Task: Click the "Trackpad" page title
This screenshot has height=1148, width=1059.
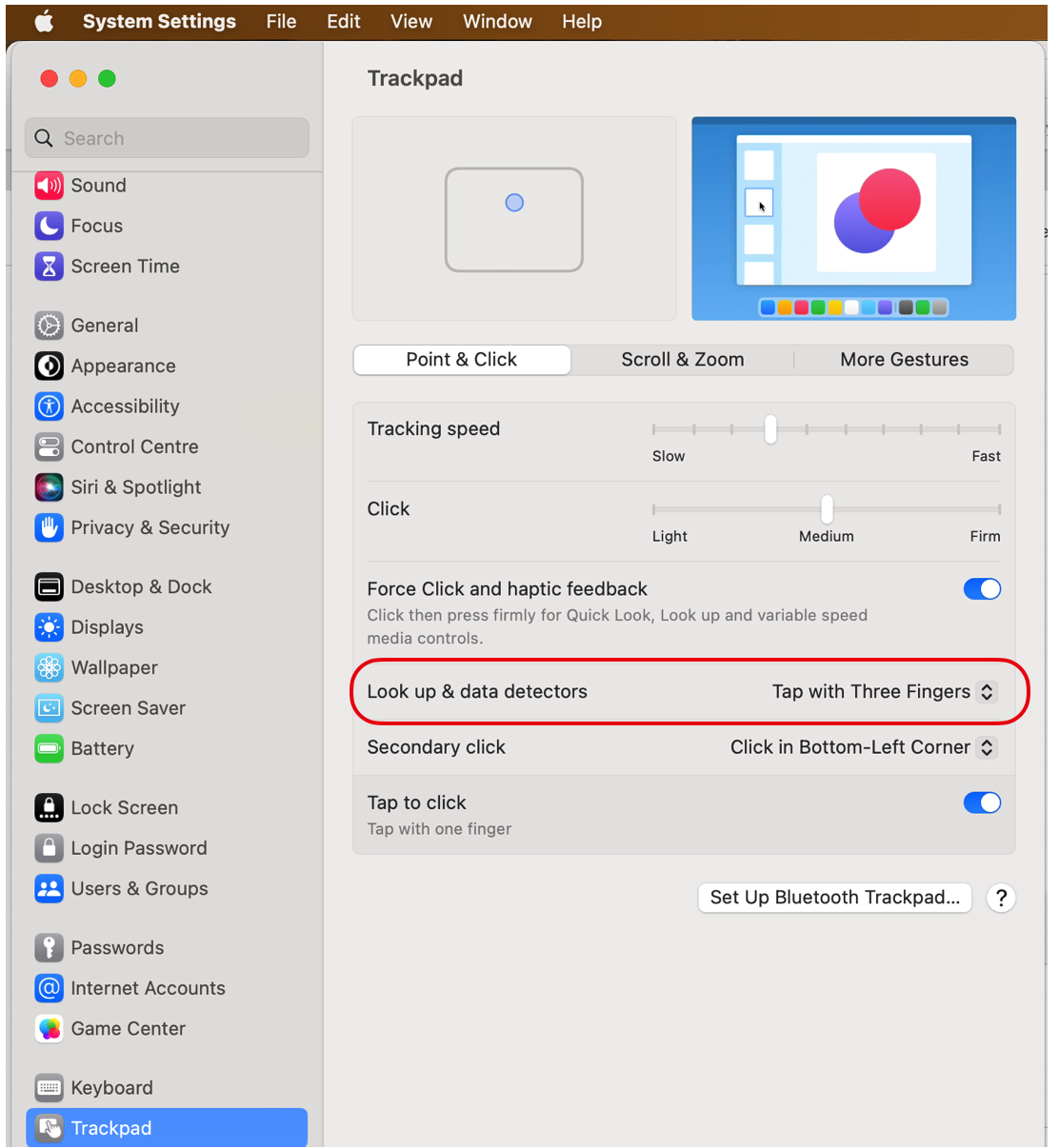Action: [x=415, y=78]
